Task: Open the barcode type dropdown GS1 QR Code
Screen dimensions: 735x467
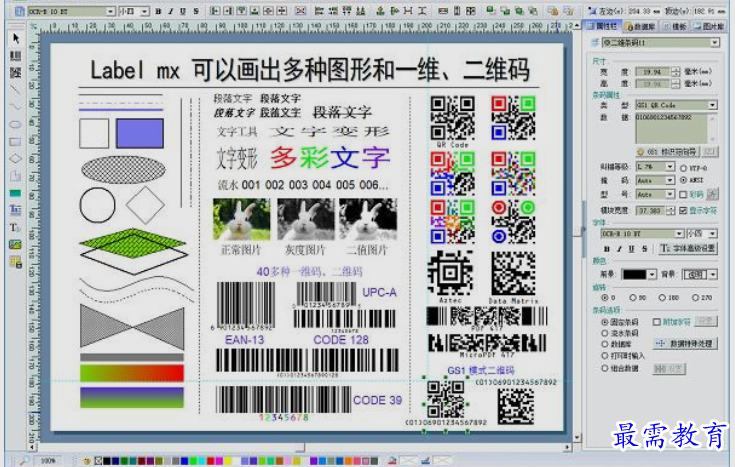Action: click(712, 105)
